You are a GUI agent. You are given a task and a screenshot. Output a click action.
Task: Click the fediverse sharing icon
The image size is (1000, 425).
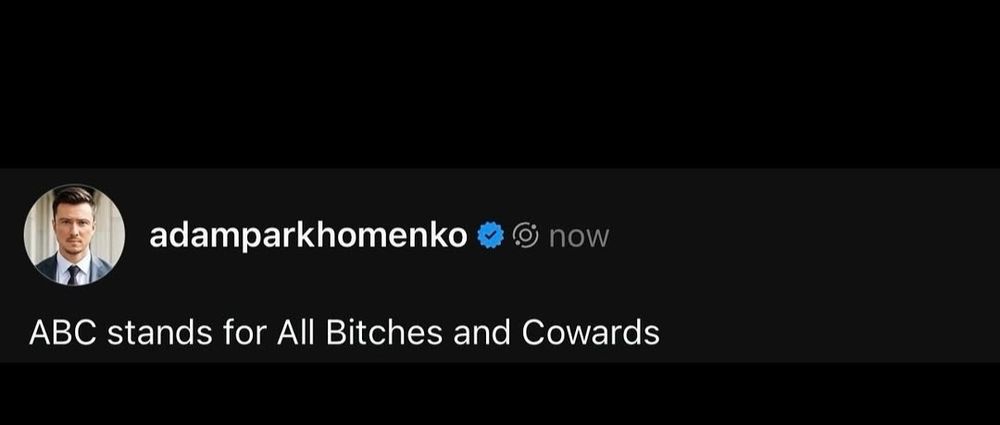pos(526,236)
